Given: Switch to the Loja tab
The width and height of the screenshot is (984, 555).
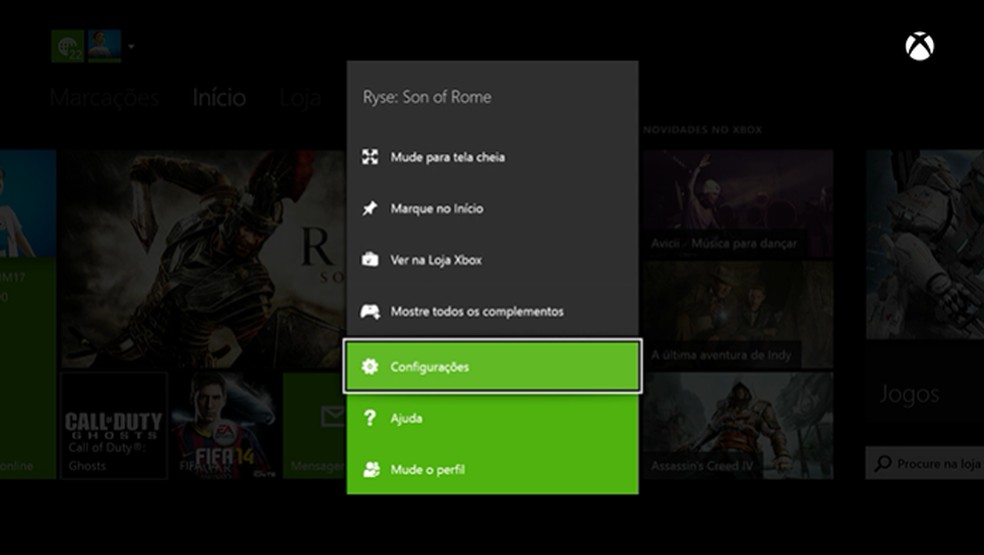Looking at the screenshot, I should coord(301,98).
